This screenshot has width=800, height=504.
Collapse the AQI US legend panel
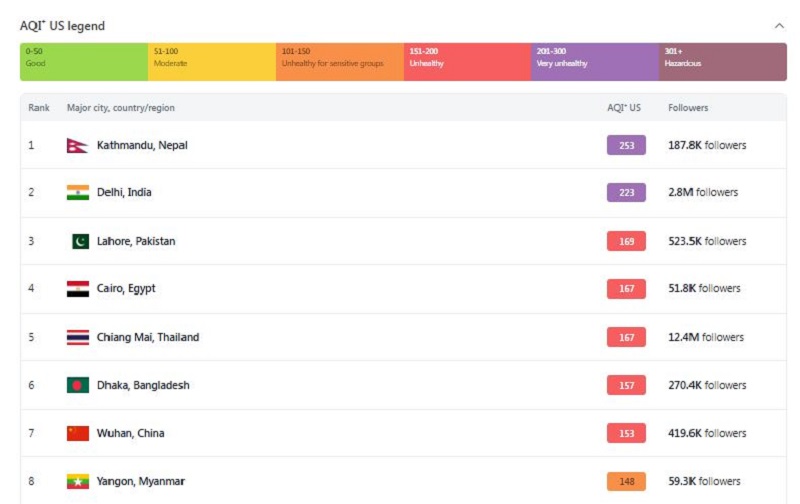pos(779,26)
